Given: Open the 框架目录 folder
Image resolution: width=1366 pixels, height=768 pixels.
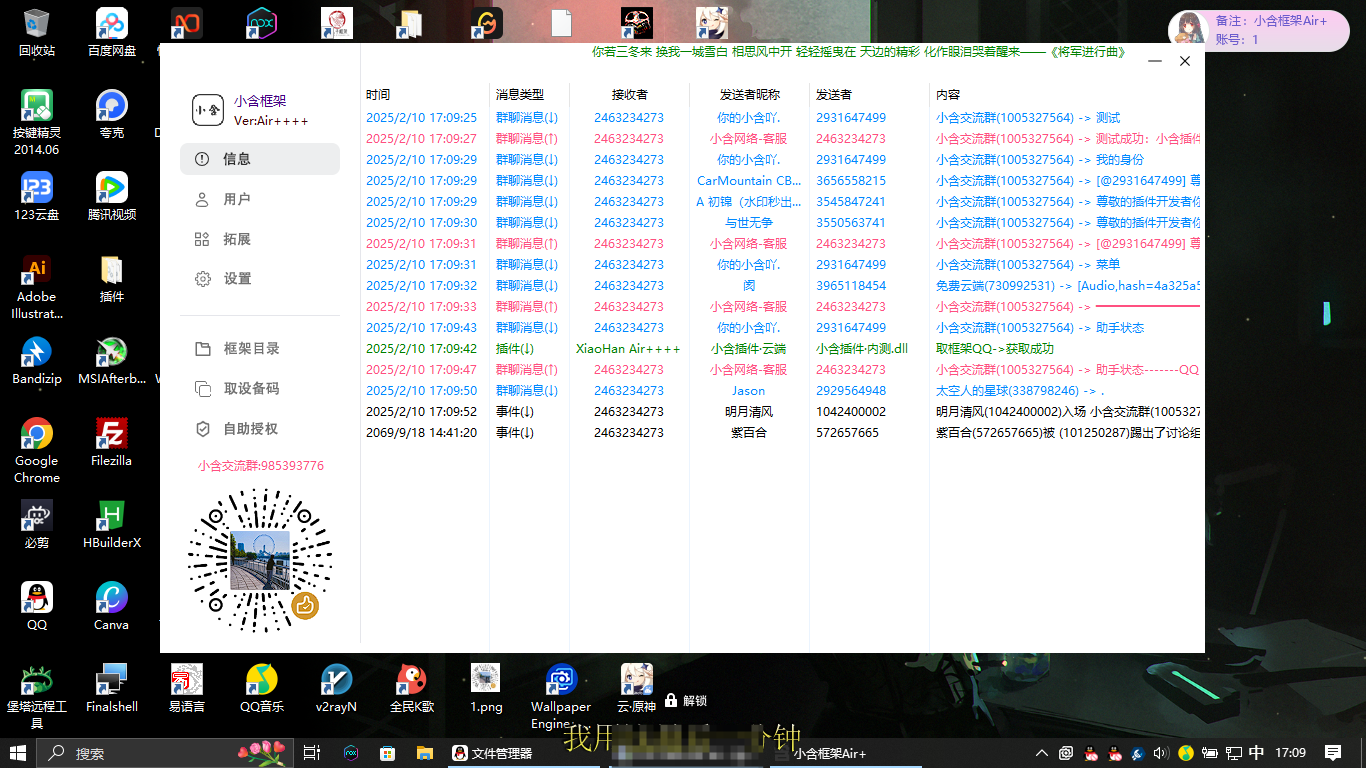Looking at the screenshot, I should point(250,349).
